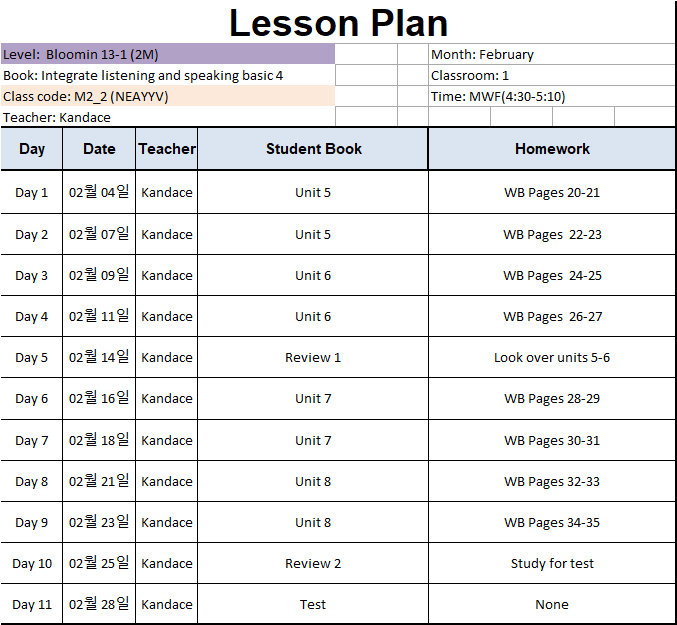Select the Time MWF(4:30-5:10) cell
Viewport: 677px width, 625px height.
[x=552, y=96]
